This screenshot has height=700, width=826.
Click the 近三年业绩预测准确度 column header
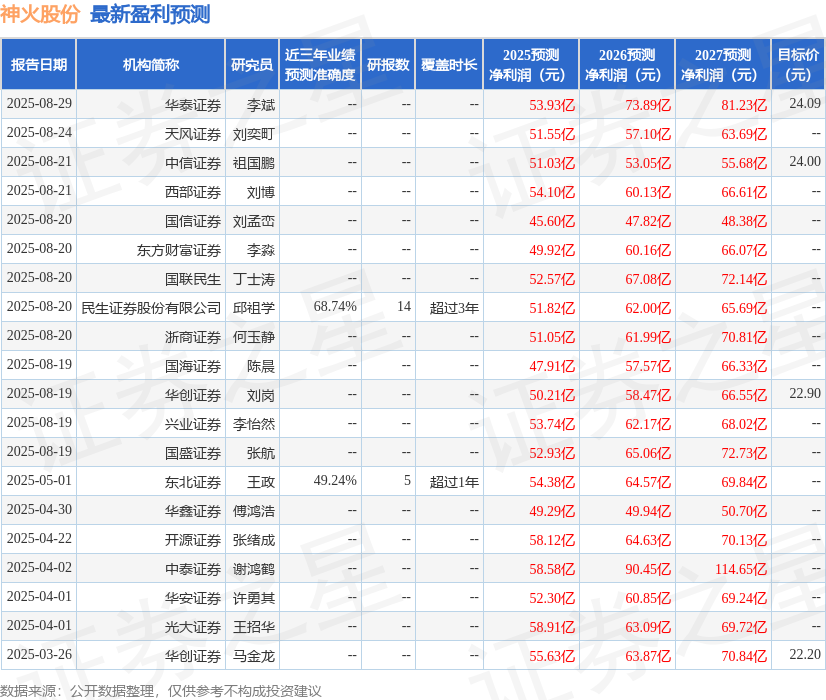320,64
